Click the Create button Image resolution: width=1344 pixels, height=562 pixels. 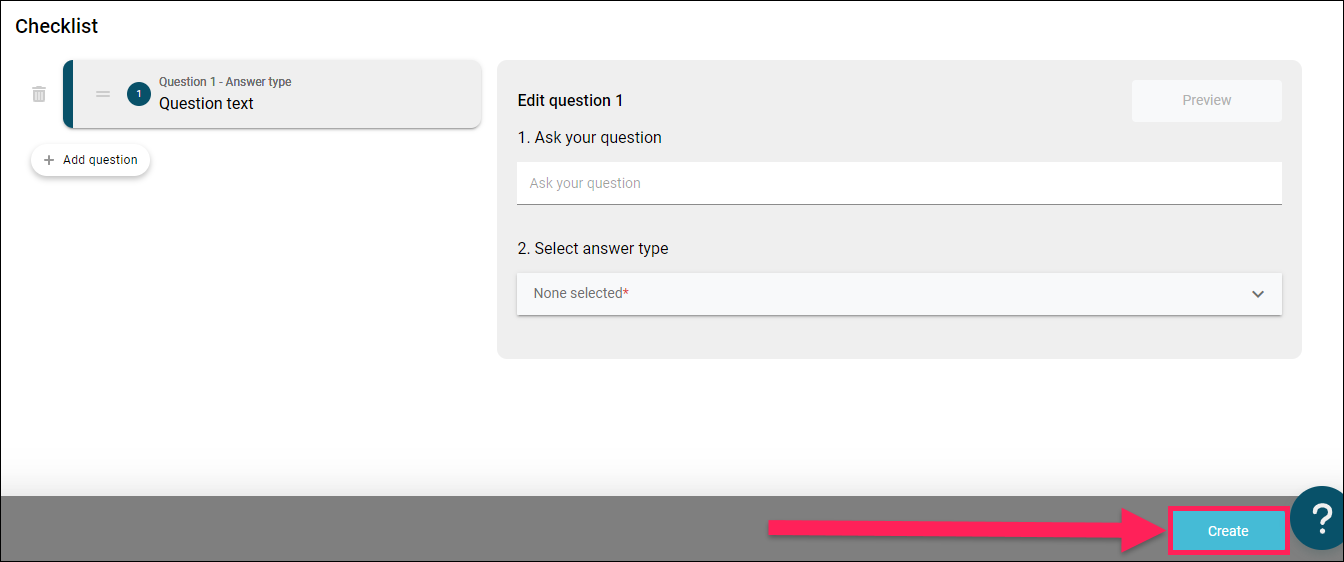coord(1228,531)
